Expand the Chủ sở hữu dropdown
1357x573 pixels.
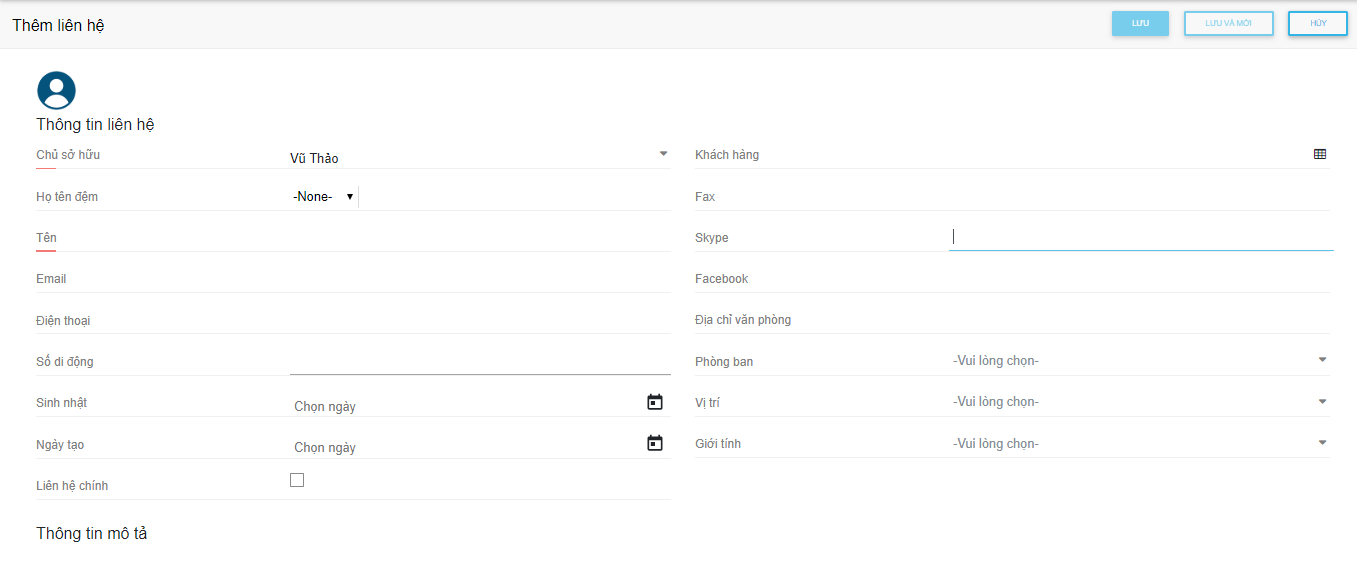tap(662, 154)
